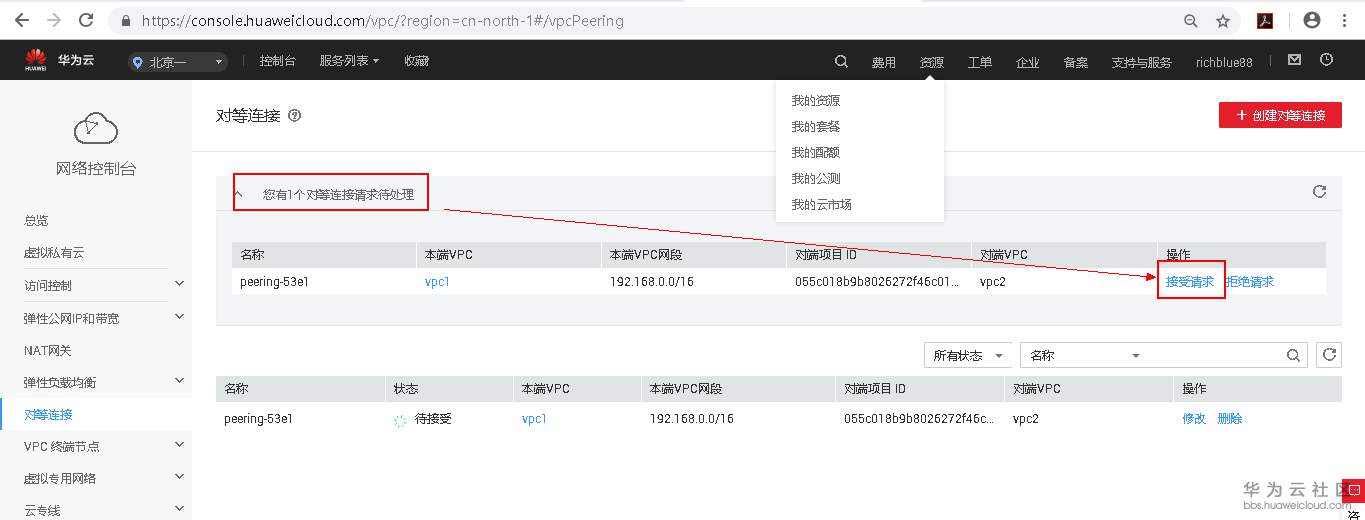The width and height of the screenshot is (1365, 520).
Task: Reload the page with the browser refresh icon
Action: tap(86, 20)
